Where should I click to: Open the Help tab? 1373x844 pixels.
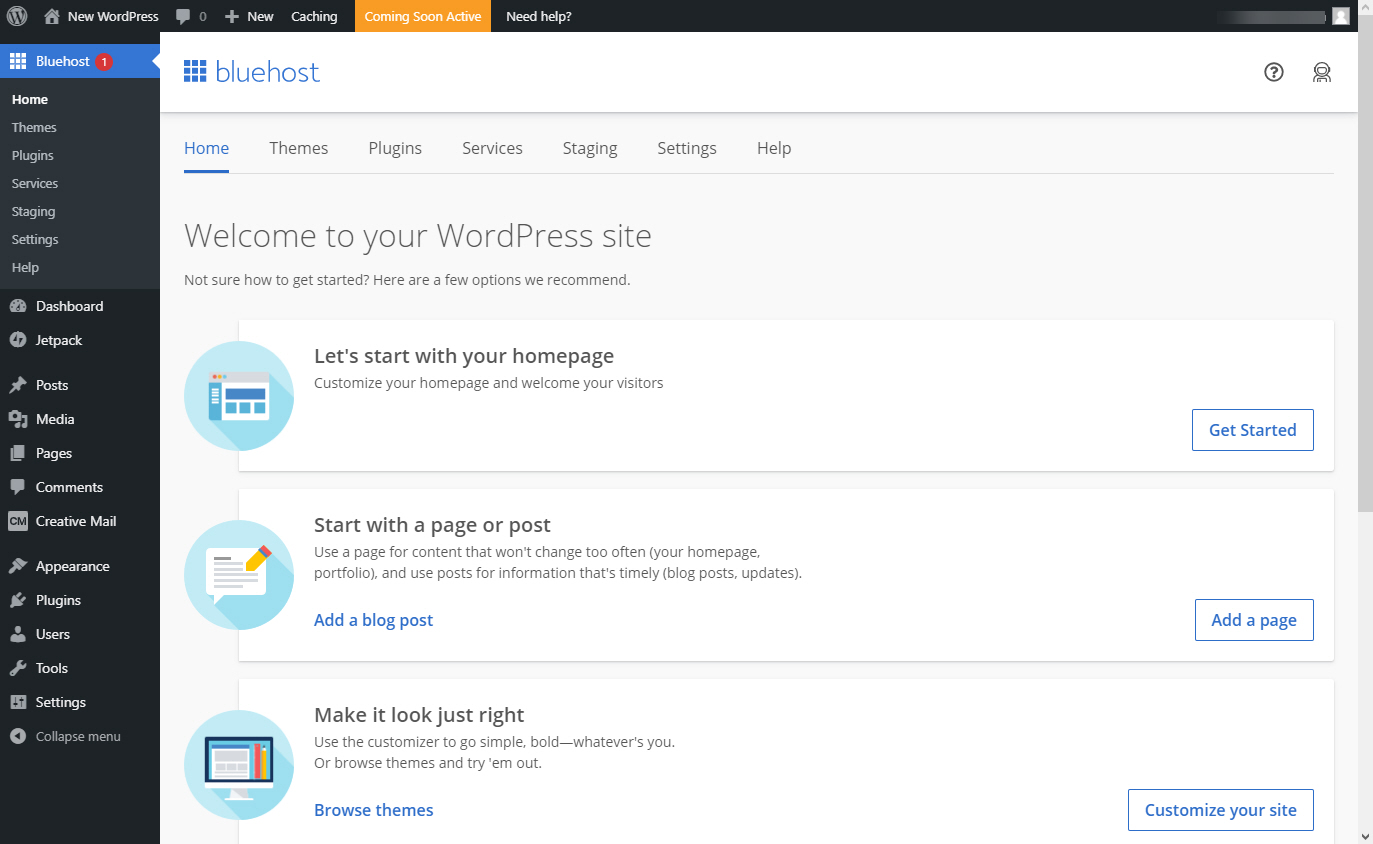[x=774, y=148]
